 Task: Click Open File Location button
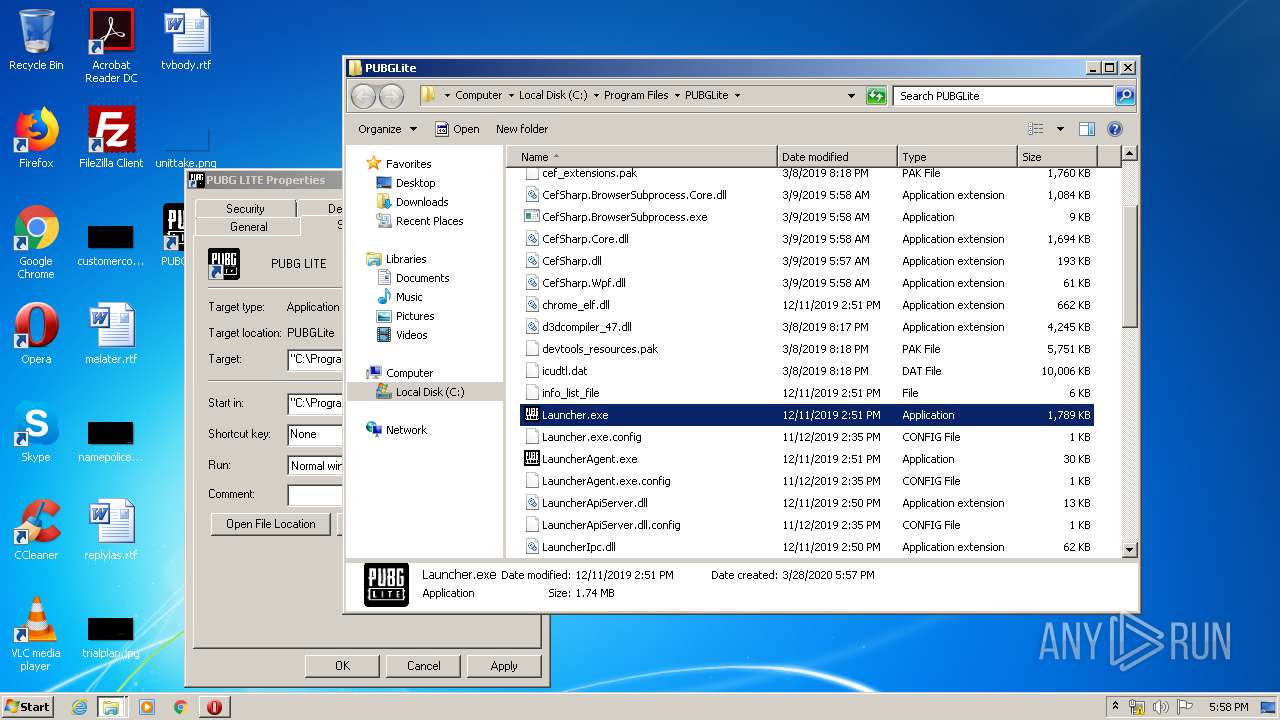click(271, 524)
